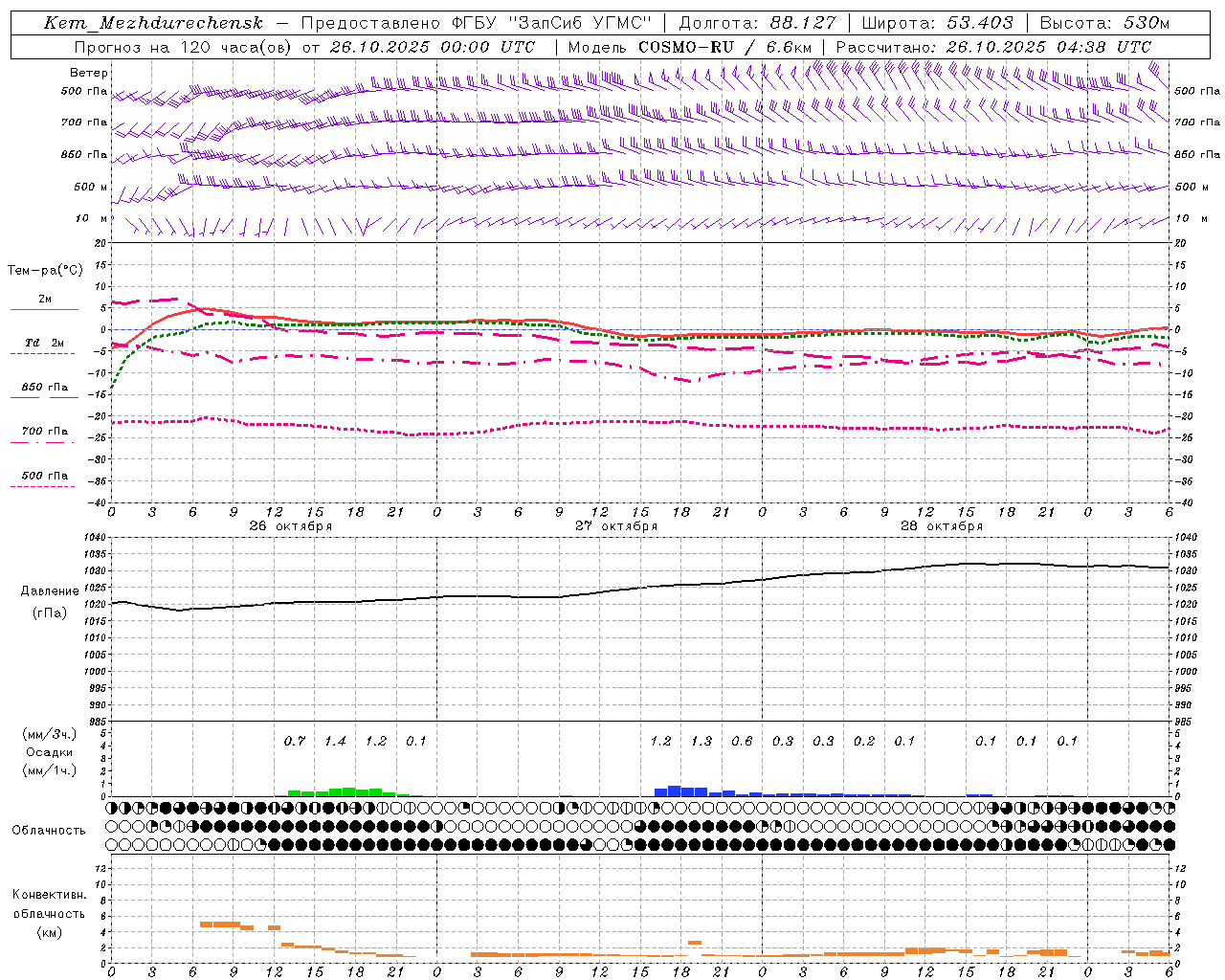1225x980 pixels.
Task: Click the 0.6 precipitation amount value
Action: [742, 741]
